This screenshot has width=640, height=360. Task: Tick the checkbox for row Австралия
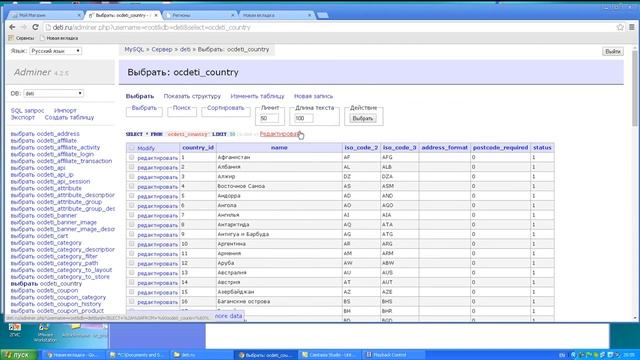(x=131, y=273)
